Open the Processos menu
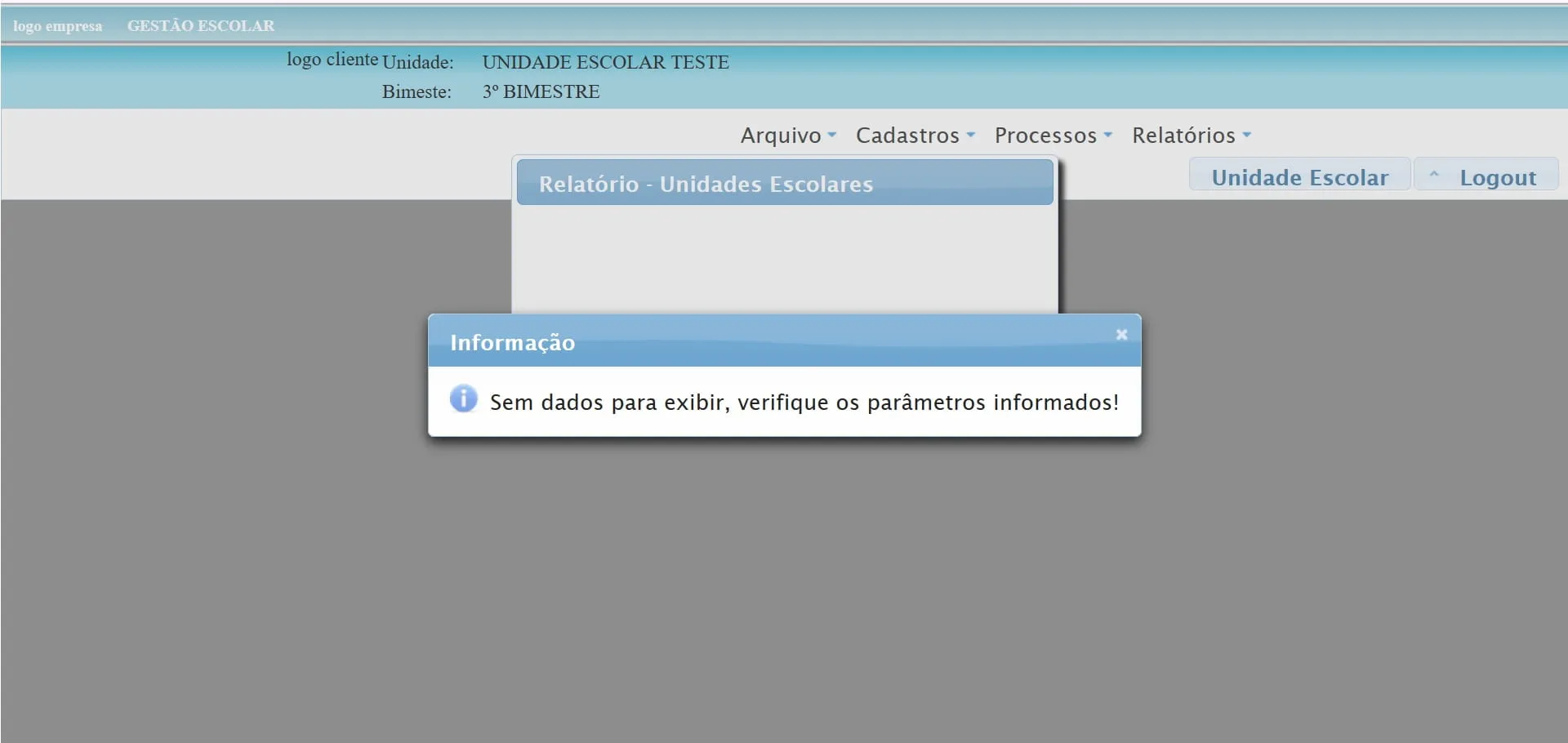The image size is (1568, 743). click(1053, 136)
